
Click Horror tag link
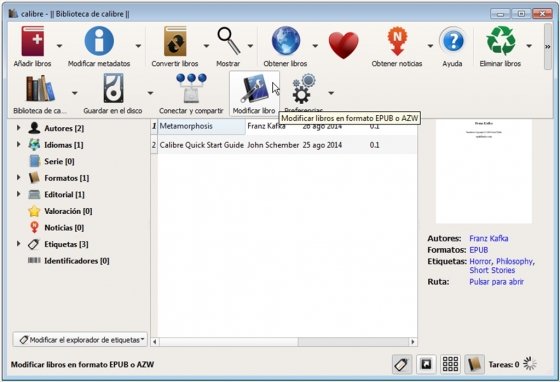pyautogui.click(x=480, y=261)
